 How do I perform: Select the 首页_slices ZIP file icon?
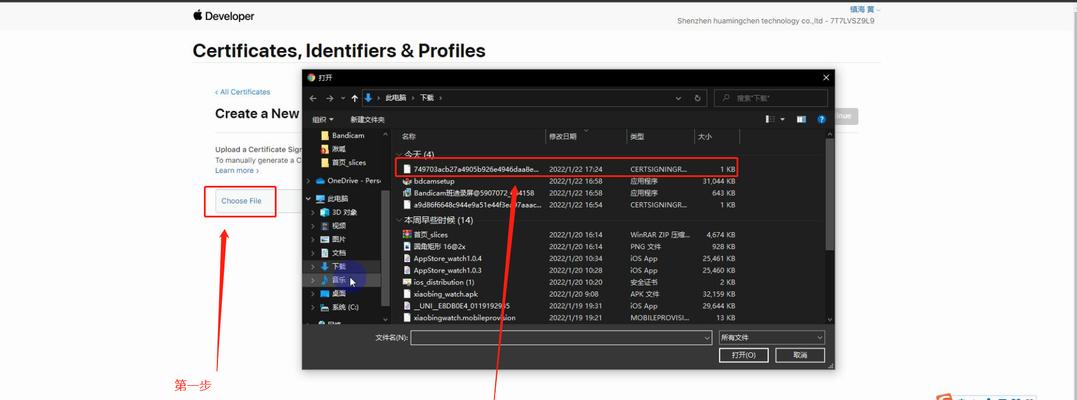click(407, 234)
